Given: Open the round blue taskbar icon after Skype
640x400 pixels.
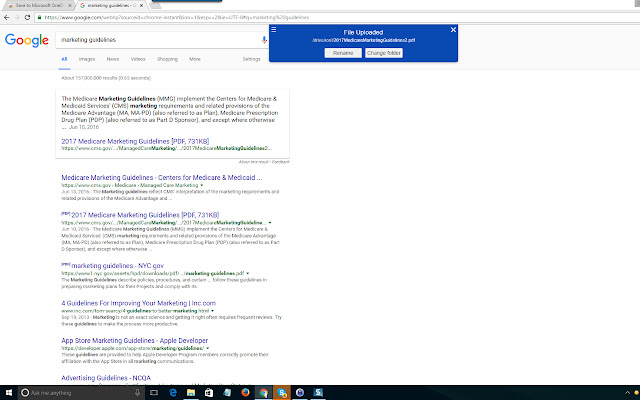Looking at the screenshot, I should 300,393.
